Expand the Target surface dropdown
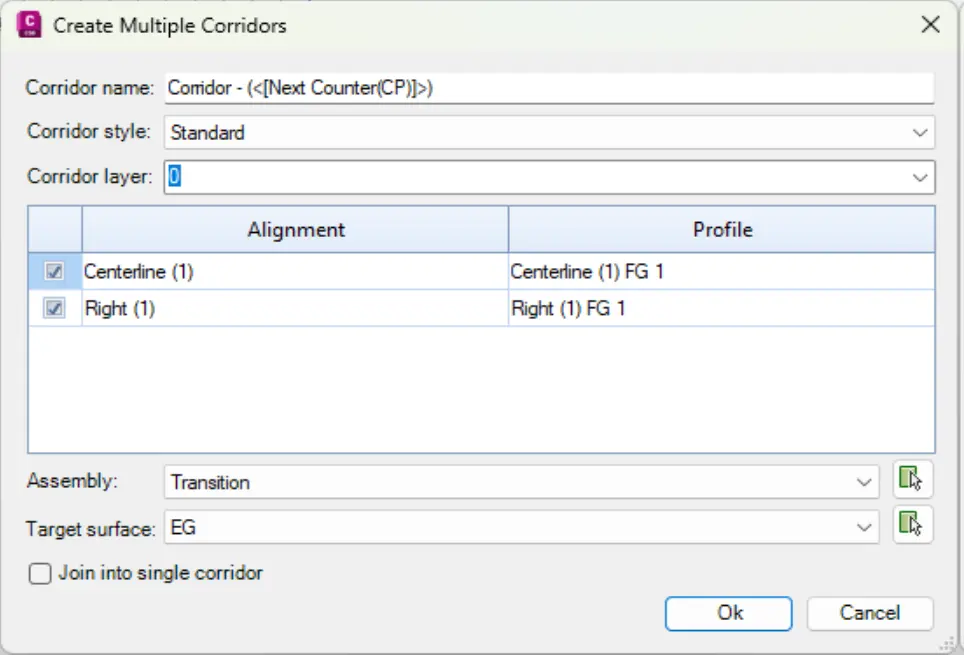Viewport: 964px width, 656px height. click(865, 527)
